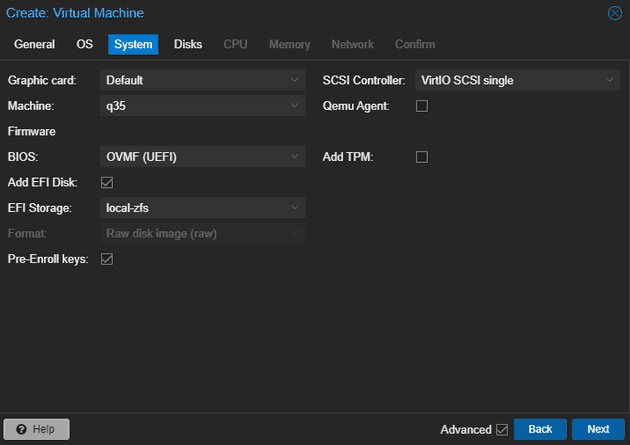Uncheck the Add EFI Disk checkbox

pos(107,183)
